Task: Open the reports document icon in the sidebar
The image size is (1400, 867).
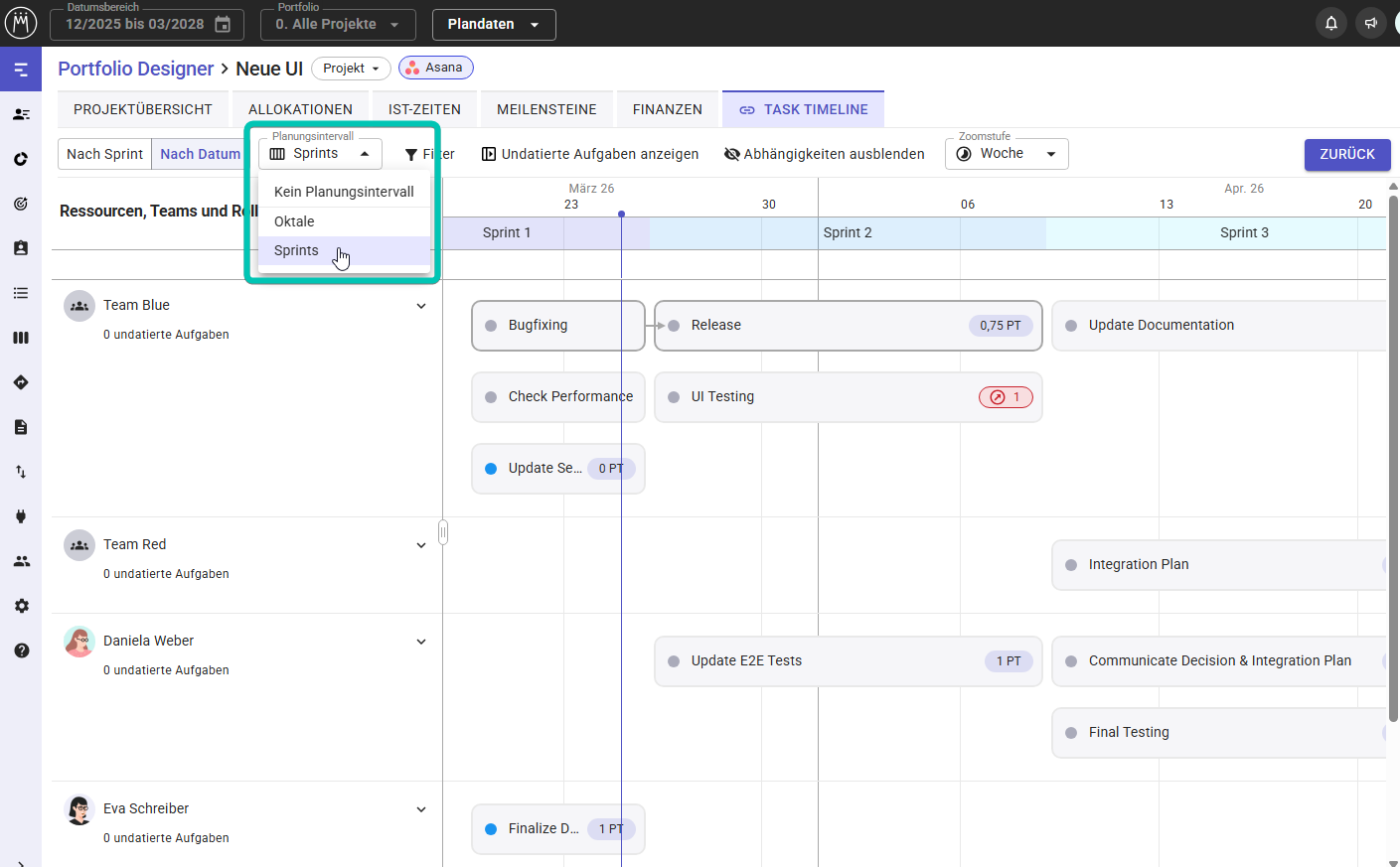Action: [21, 426]
